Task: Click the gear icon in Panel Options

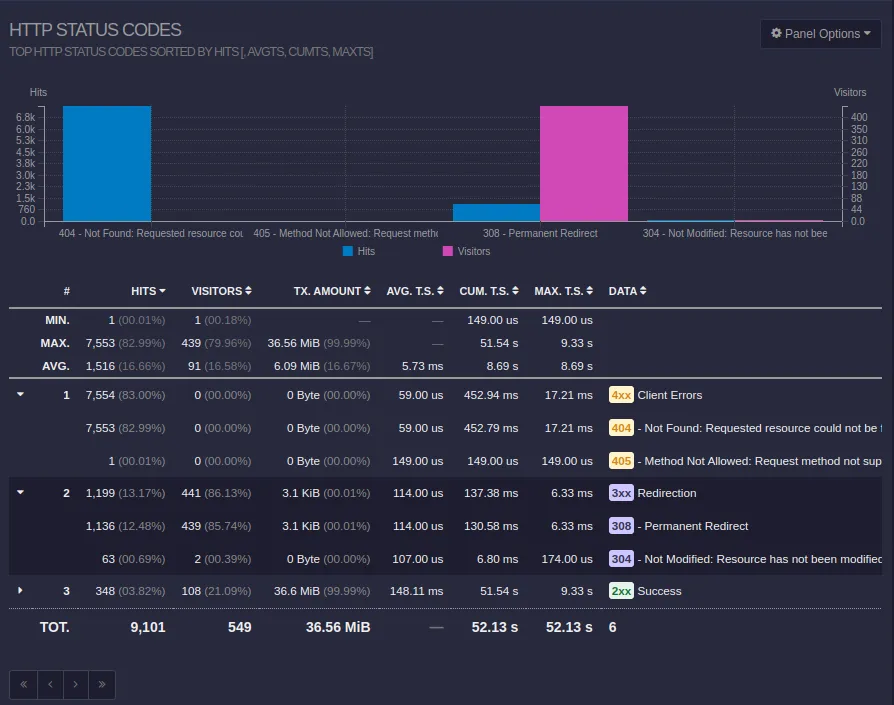Action: (775, 33)
